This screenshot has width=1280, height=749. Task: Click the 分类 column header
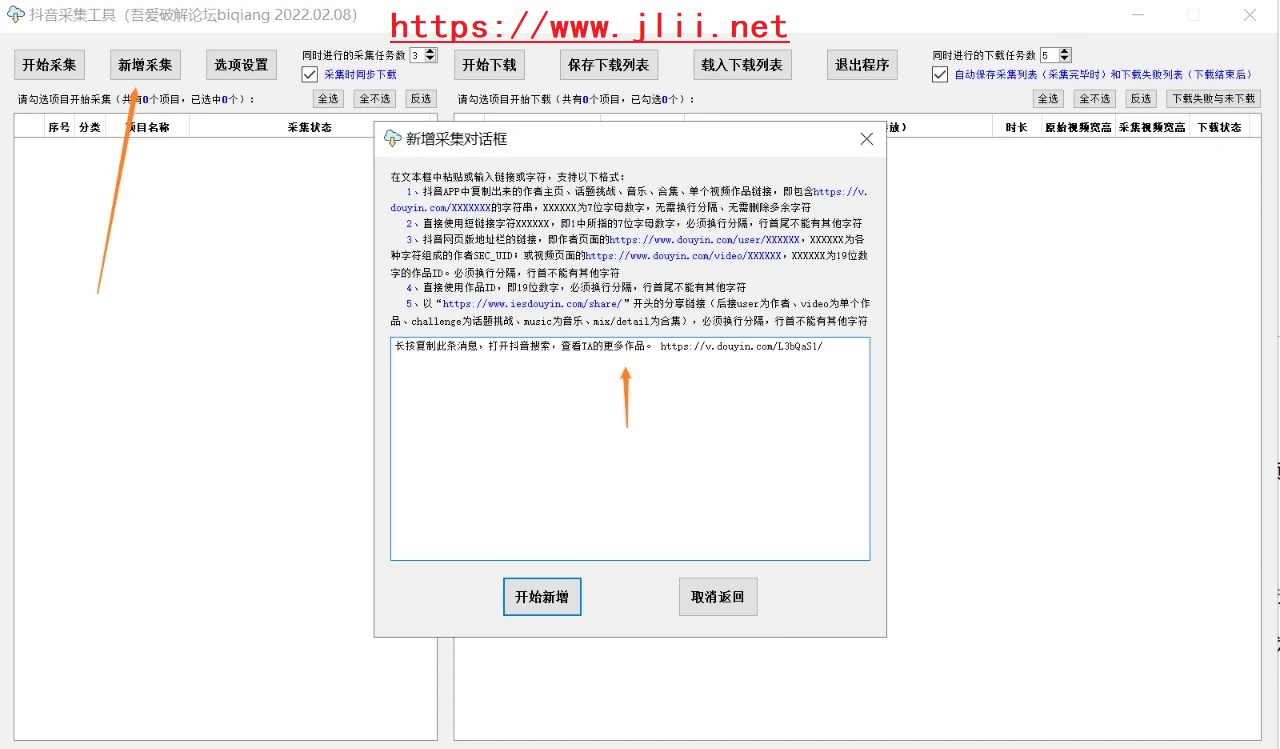[90, 127]
